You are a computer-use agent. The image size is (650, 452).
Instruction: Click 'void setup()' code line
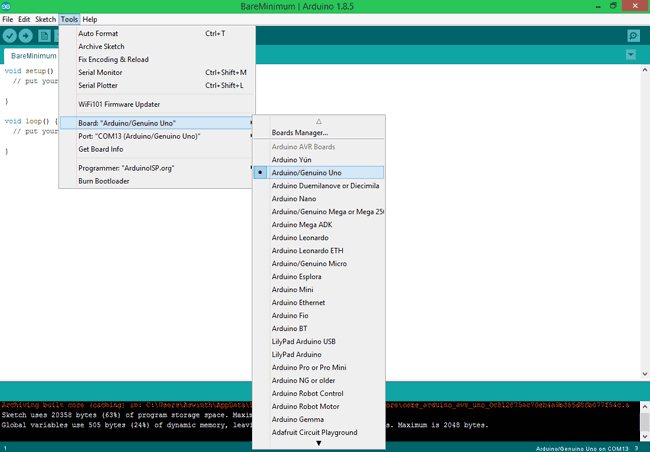pos(29,71)
